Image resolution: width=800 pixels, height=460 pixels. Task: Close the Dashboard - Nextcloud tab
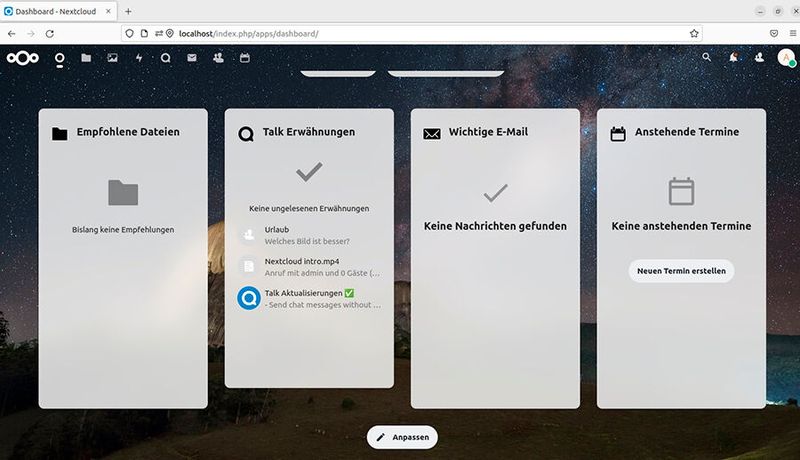[x=108, y=11]
